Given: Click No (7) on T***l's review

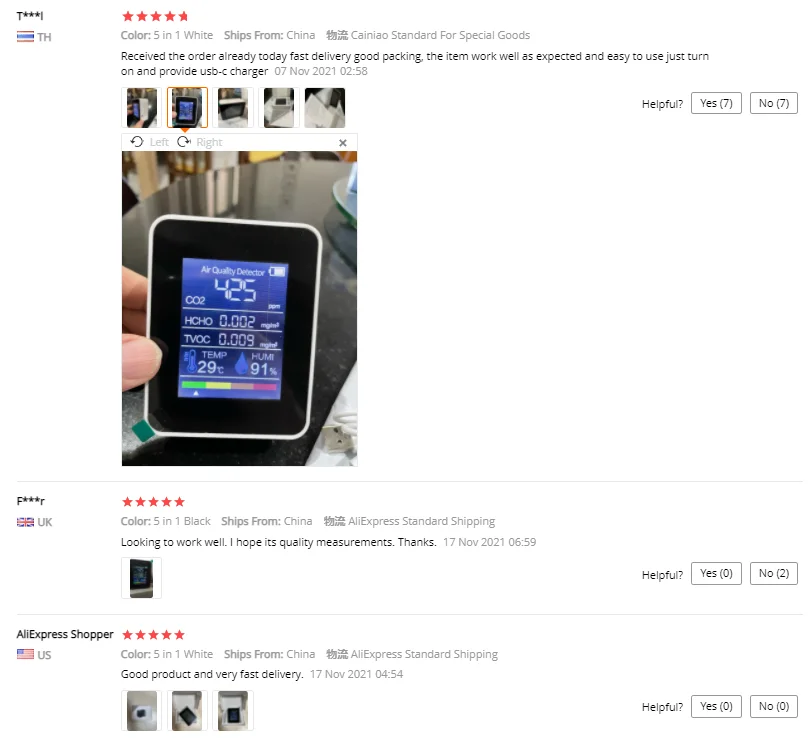Looking at the screenshot, I should pos(773,103).
